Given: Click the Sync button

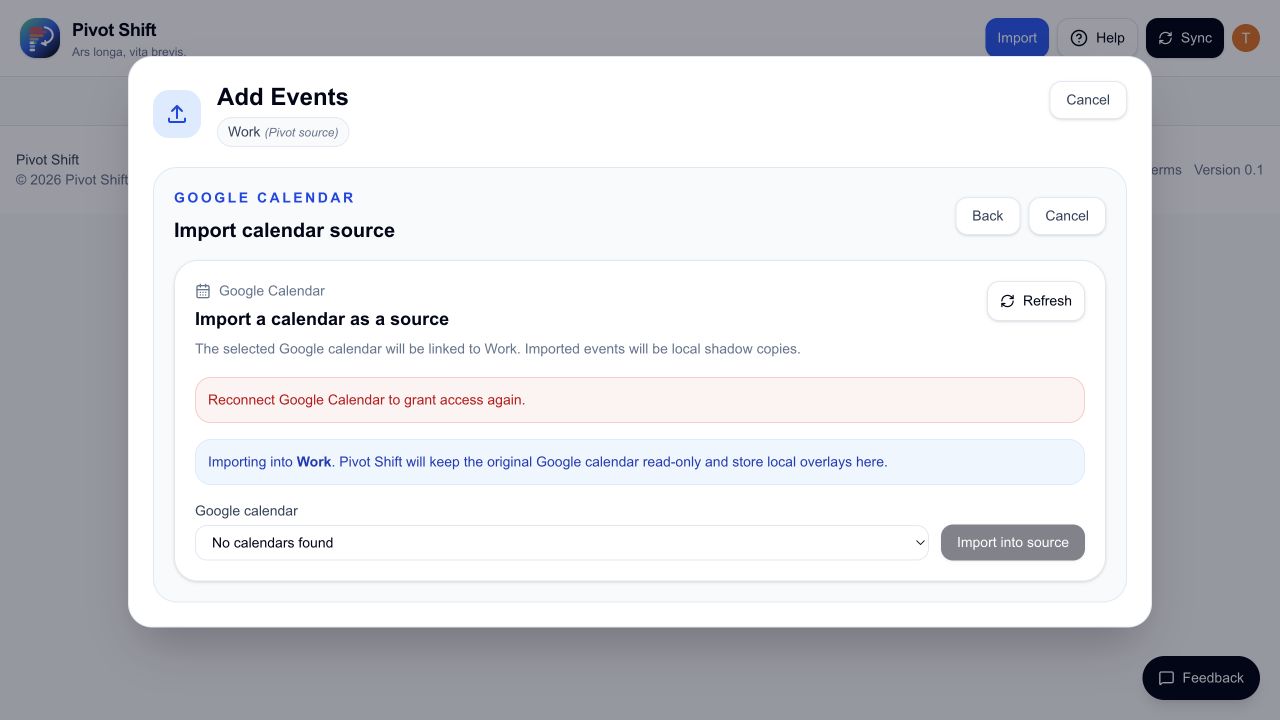Looking at the screenshot, I should 1185,38.
